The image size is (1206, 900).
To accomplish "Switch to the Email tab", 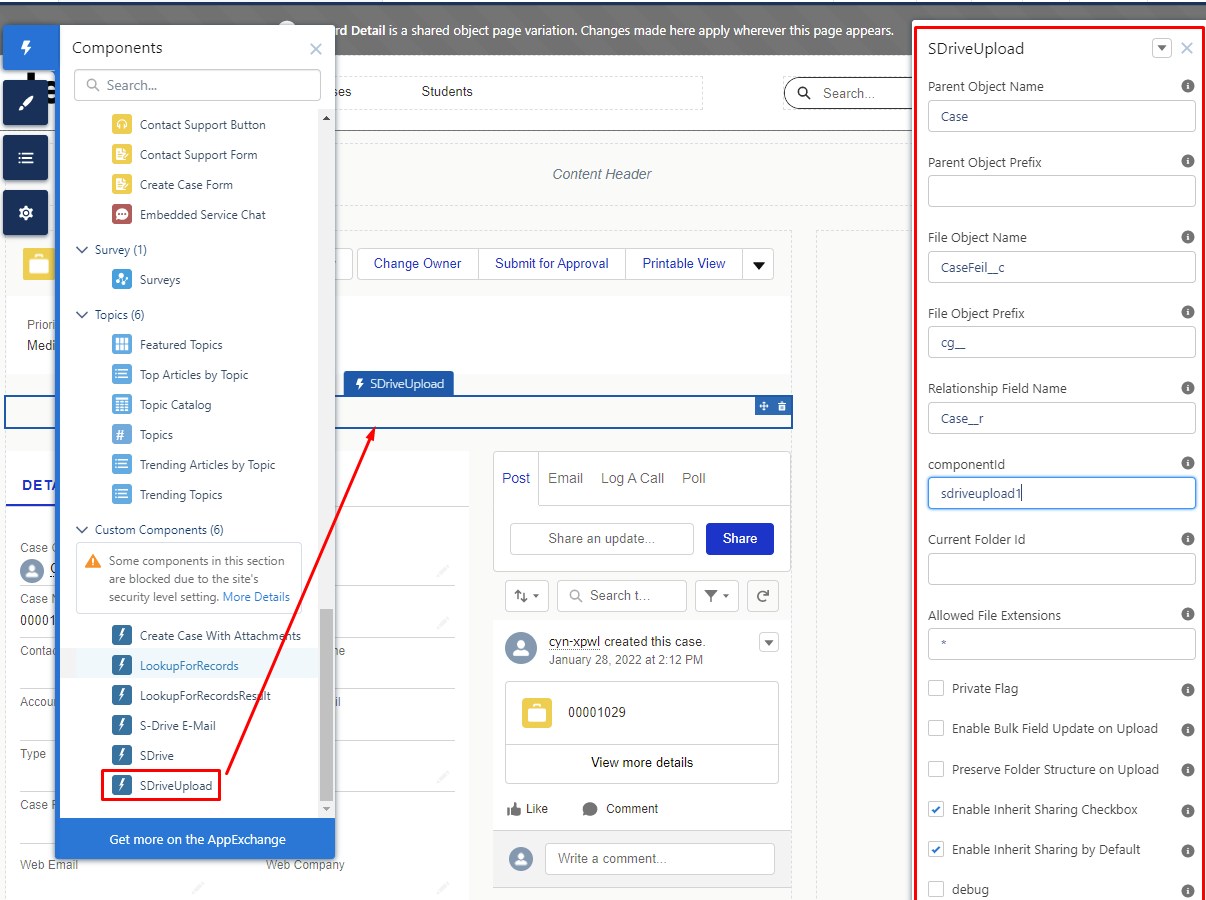I will coord(565,478).
